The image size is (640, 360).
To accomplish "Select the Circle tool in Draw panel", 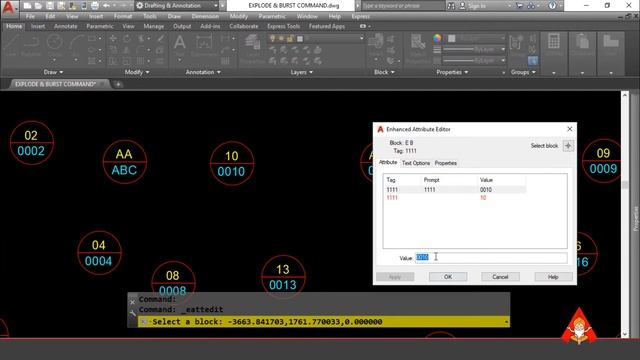I will [54, 45].
